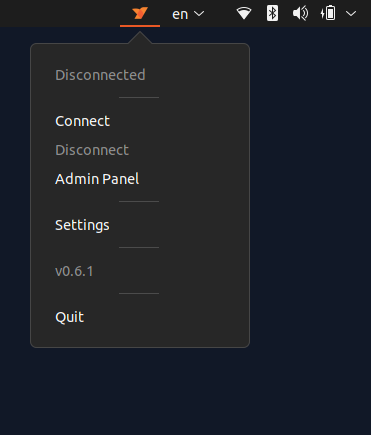This screenshot has width=371, height=435.
Task: Open Settings in the tray menu
Action: 82,225
